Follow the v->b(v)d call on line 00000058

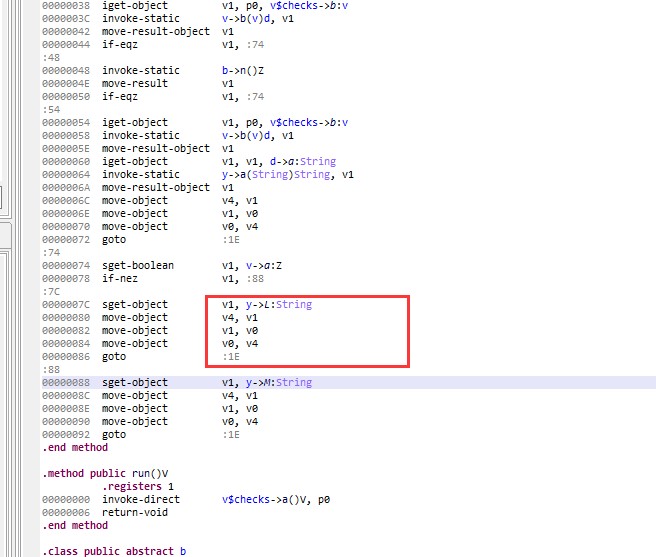coord(246,135)
